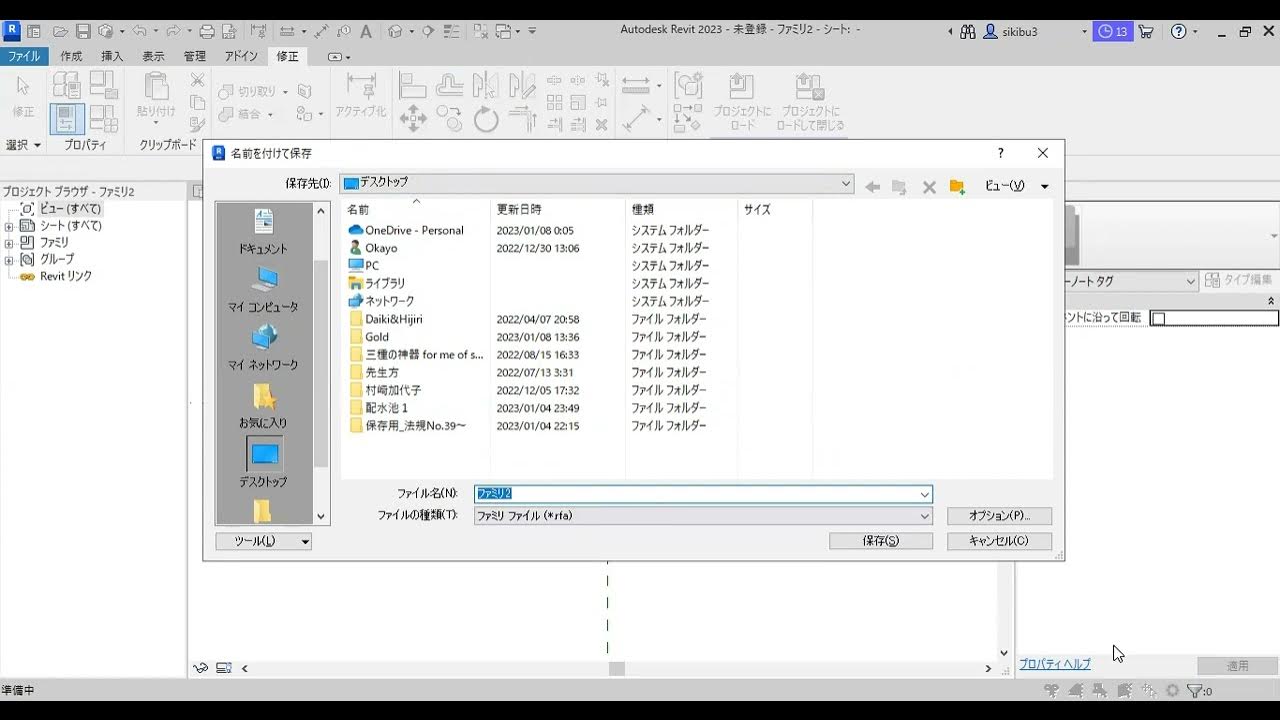Open the Autodesk App Store cart icon
The image size is (1280, 720).
click(x=1146, y=31)
